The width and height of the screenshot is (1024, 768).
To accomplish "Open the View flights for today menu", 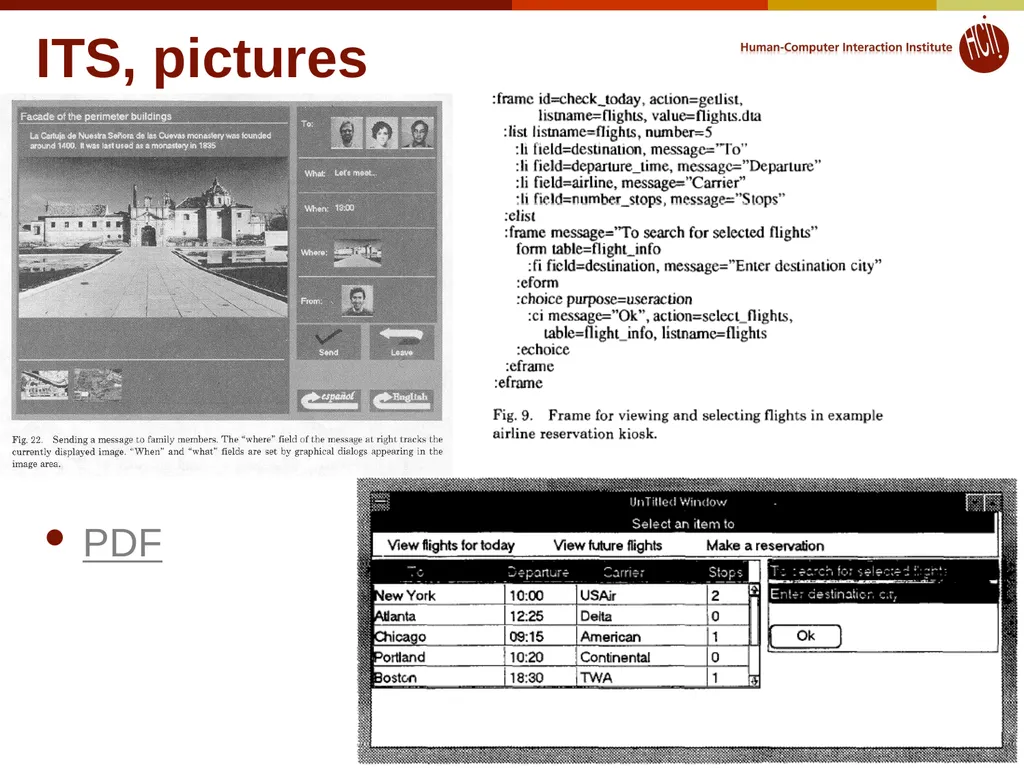I will click(x=451, y=545).
